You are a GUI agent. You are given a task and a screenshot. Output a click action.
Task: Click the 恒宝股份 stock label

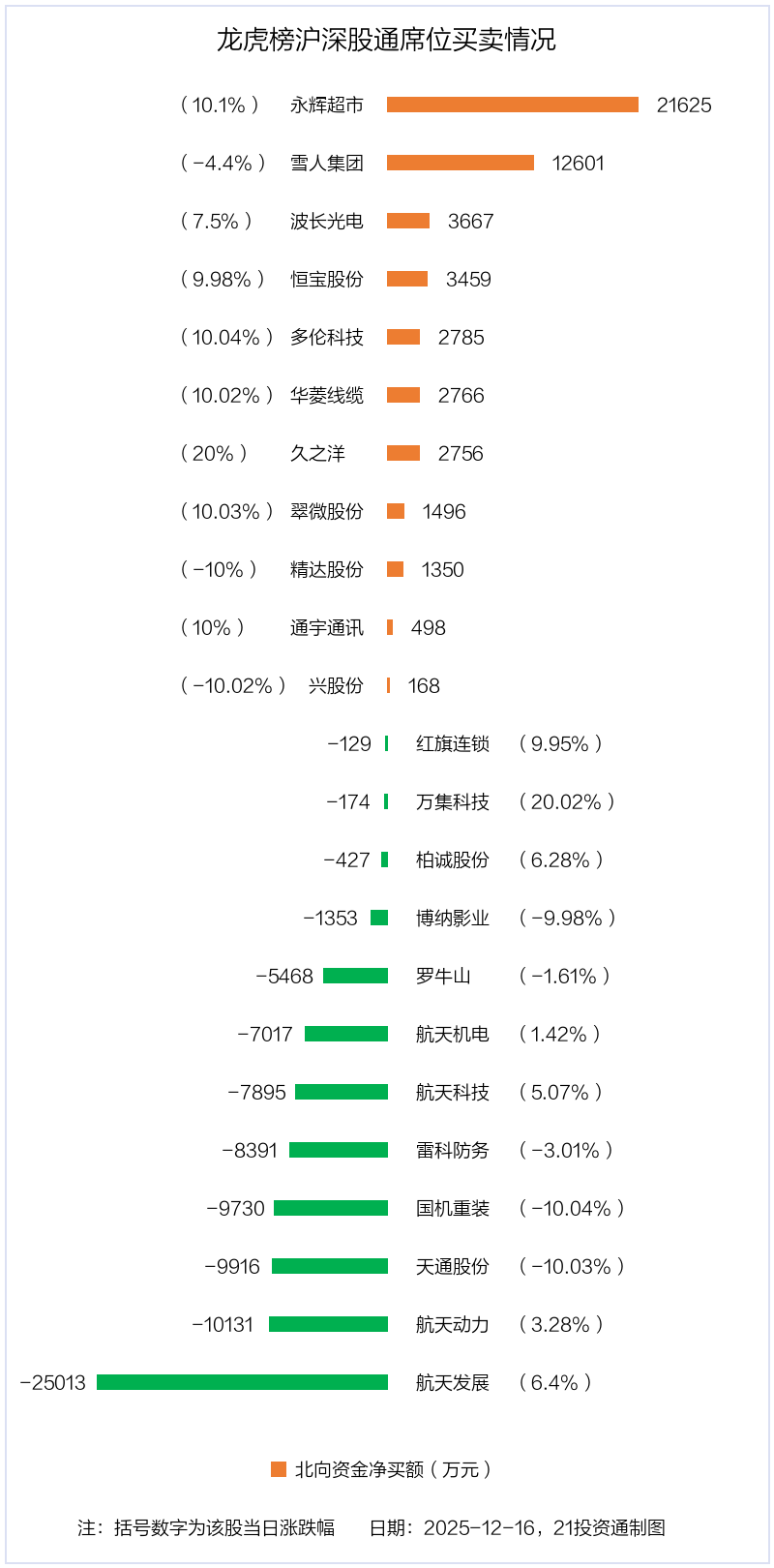click(x=327, y=279)
